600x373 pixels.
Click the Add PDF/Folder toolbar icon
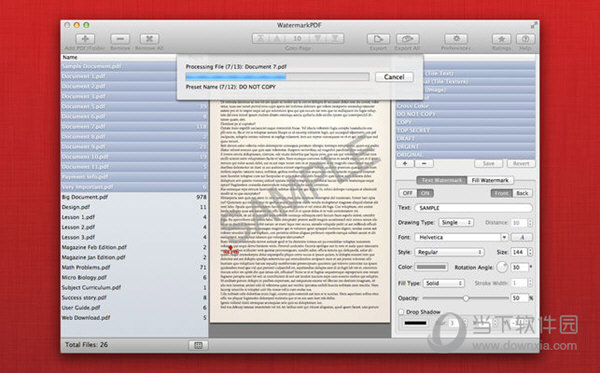click(85, 39)
